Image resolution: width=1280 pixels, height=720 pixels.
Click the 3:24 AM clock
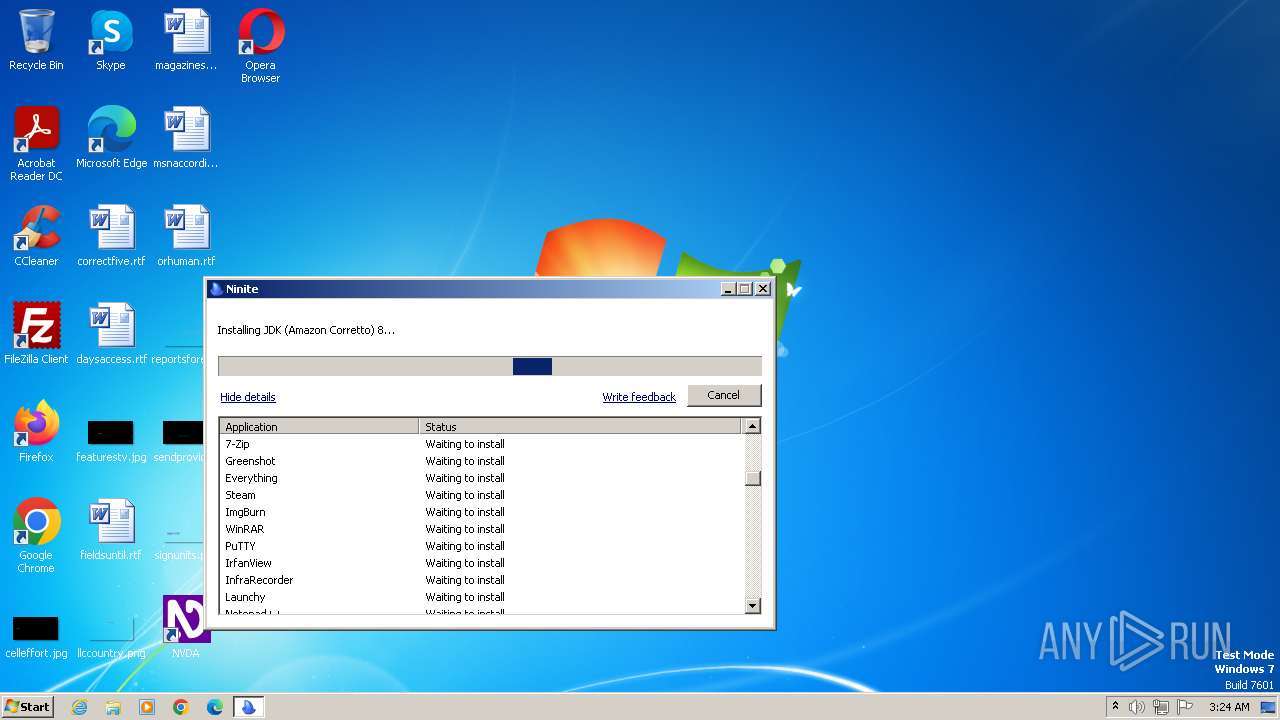coord(1228,707)
